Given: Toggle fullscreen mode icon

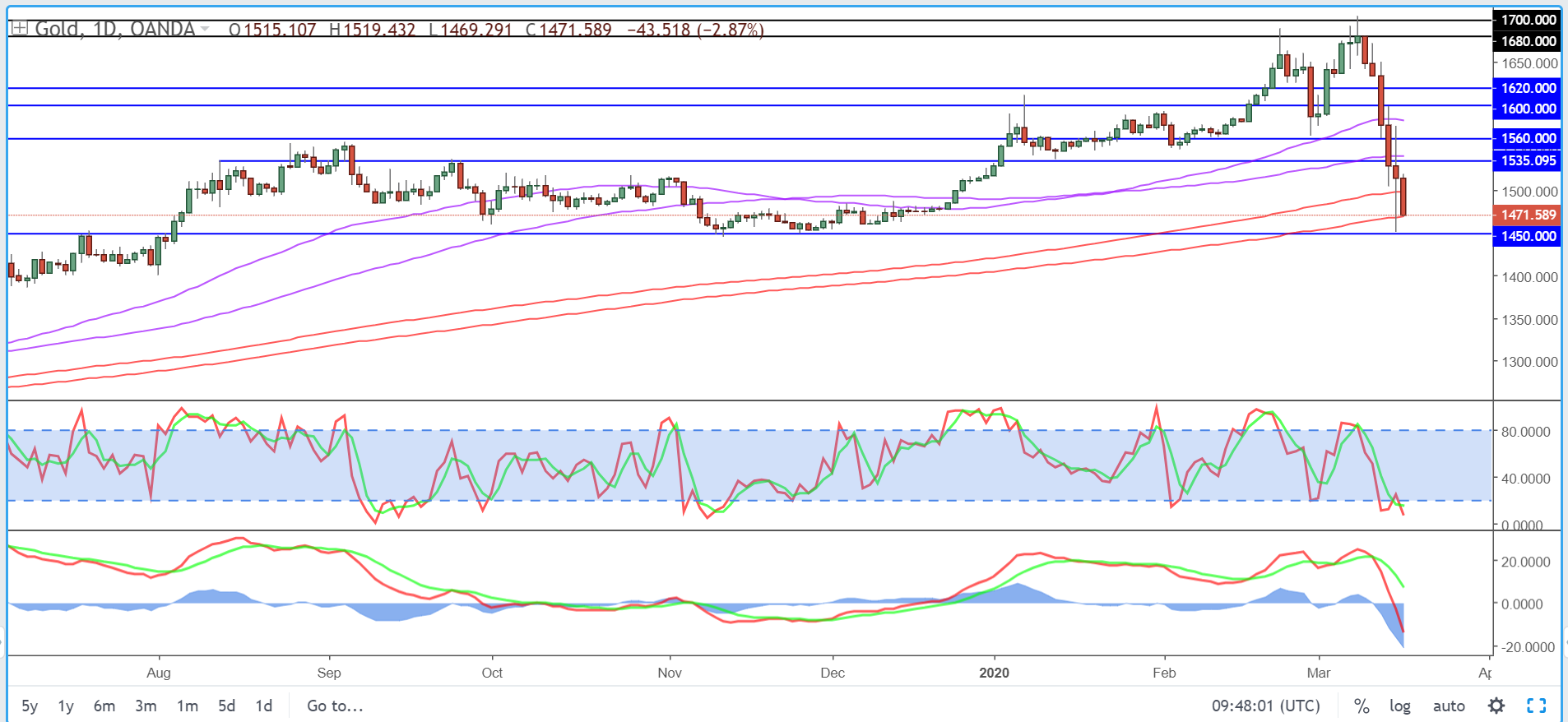Looking at the screenshot, I should pos(1536,706).
